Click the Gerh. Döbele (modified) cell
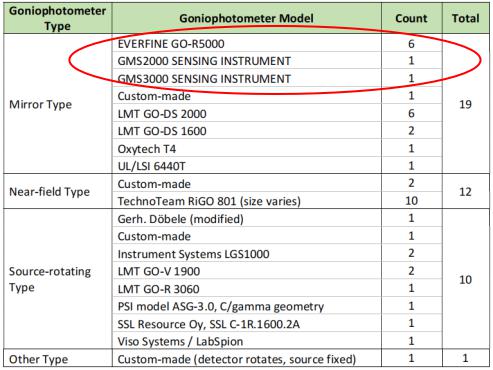The image size is (493, 370). click(247, 219)
